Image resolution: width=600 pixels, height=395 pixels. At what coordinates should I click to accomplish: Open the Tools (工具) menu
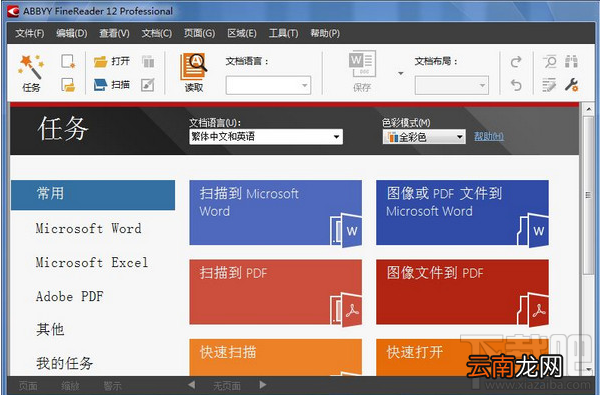click(x=284, y=33)
